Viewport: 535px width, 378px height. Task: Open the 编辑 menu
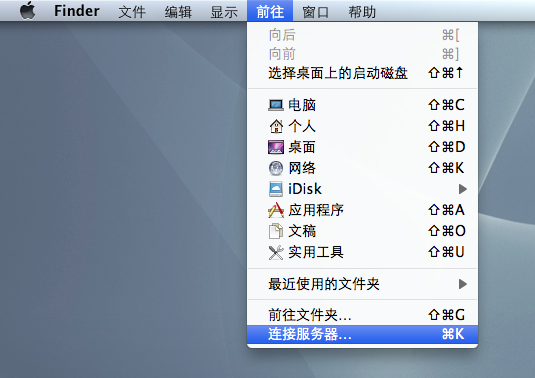coord(178,12)
